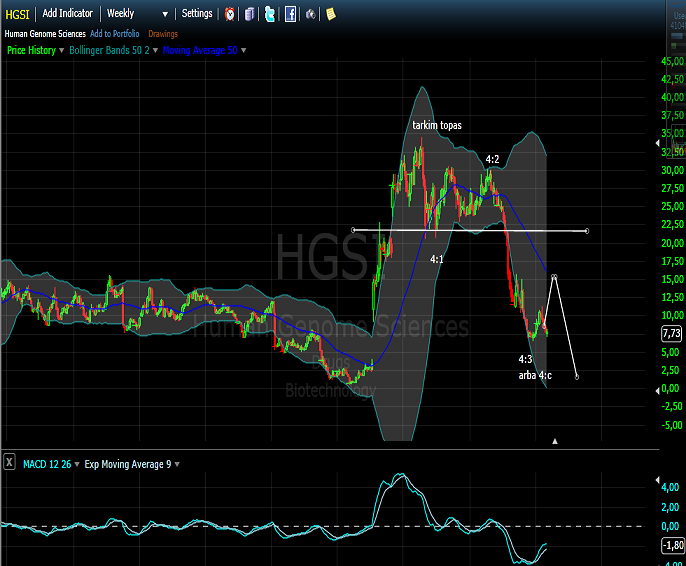Open the Drawings link

pos(163,34)
